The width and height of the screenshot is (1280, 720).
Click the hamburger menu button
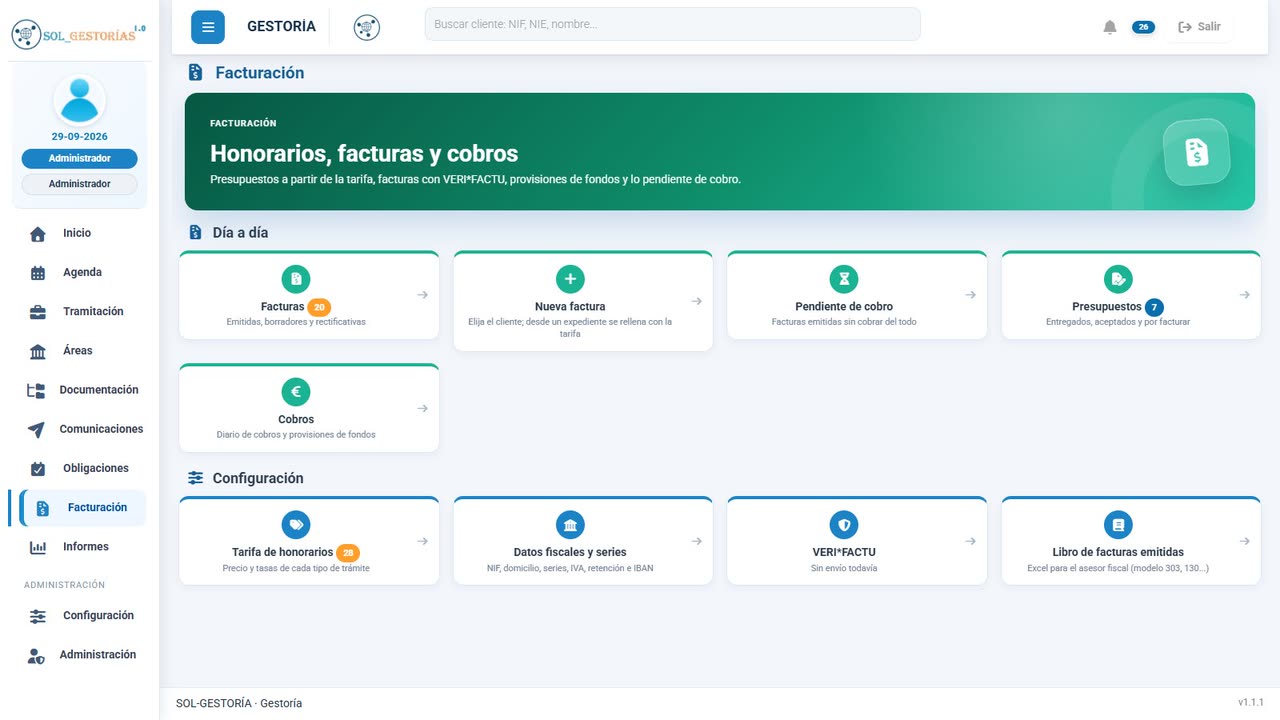pos(208,27)
